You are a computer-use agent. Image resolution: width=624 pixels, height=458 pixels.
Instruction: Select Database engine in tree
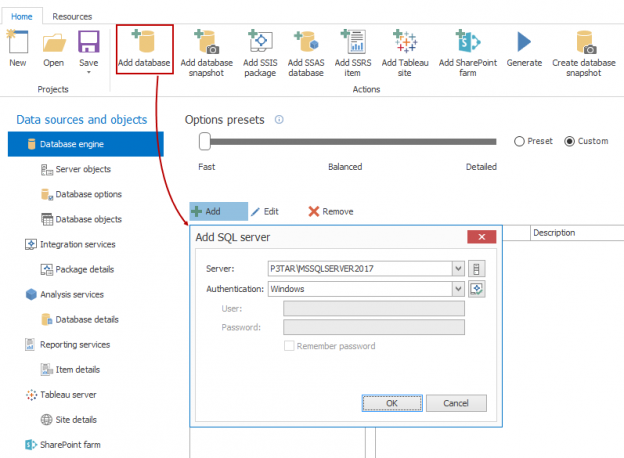pos(86,144)
